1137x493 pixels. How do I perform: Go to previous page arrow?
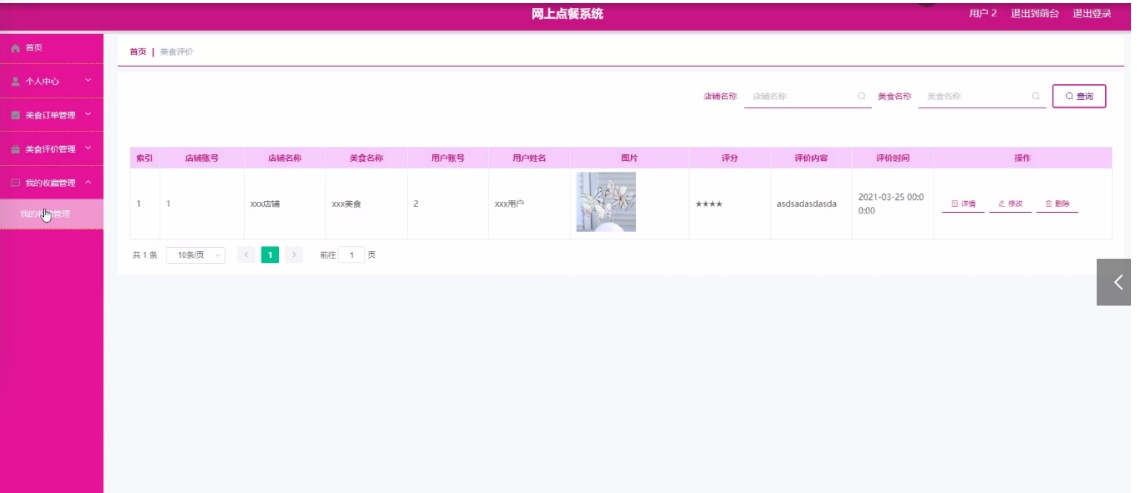[247, 255]
